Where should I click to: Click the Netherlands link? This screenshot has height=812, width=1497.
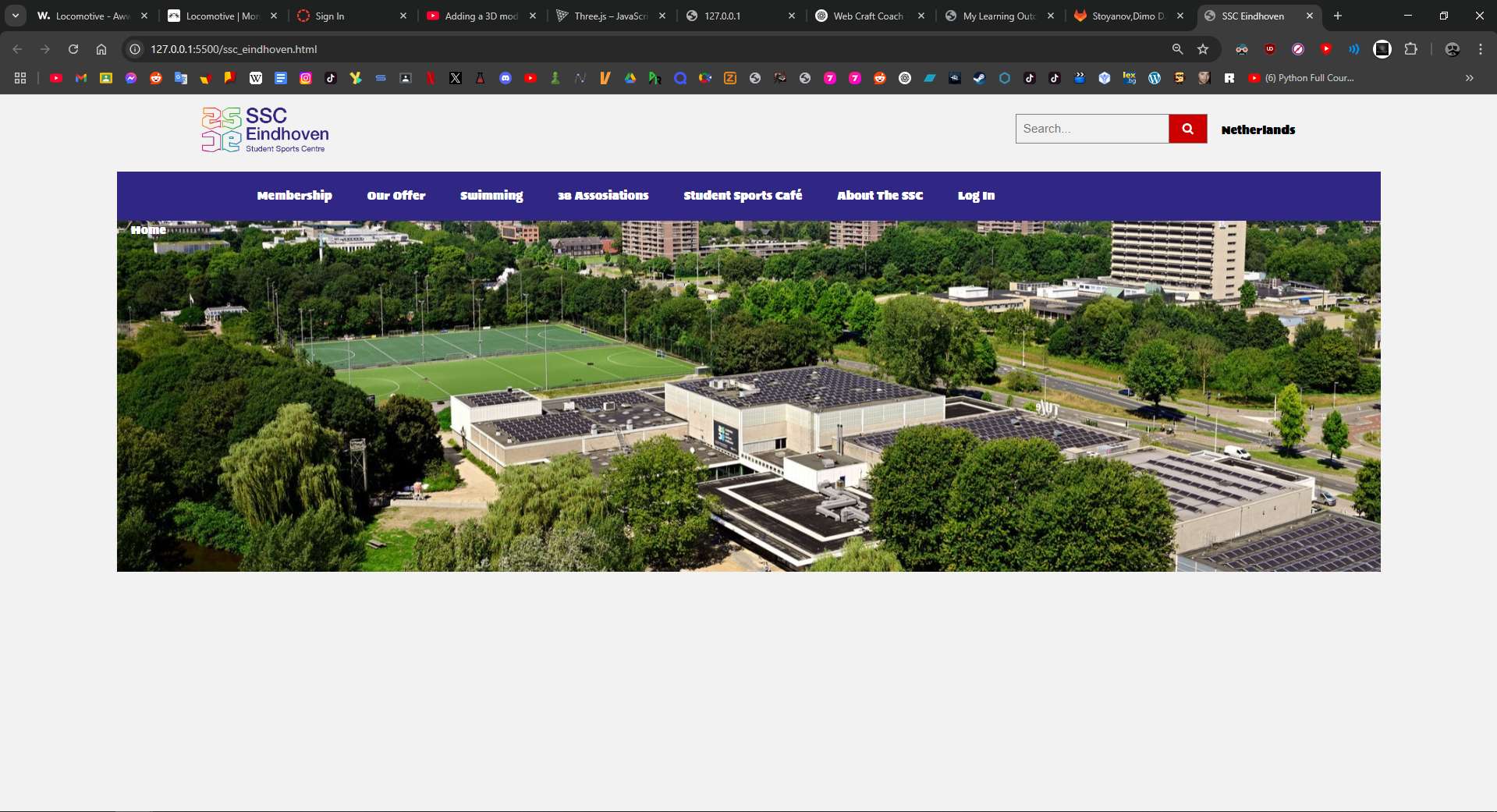(1258, 130)
